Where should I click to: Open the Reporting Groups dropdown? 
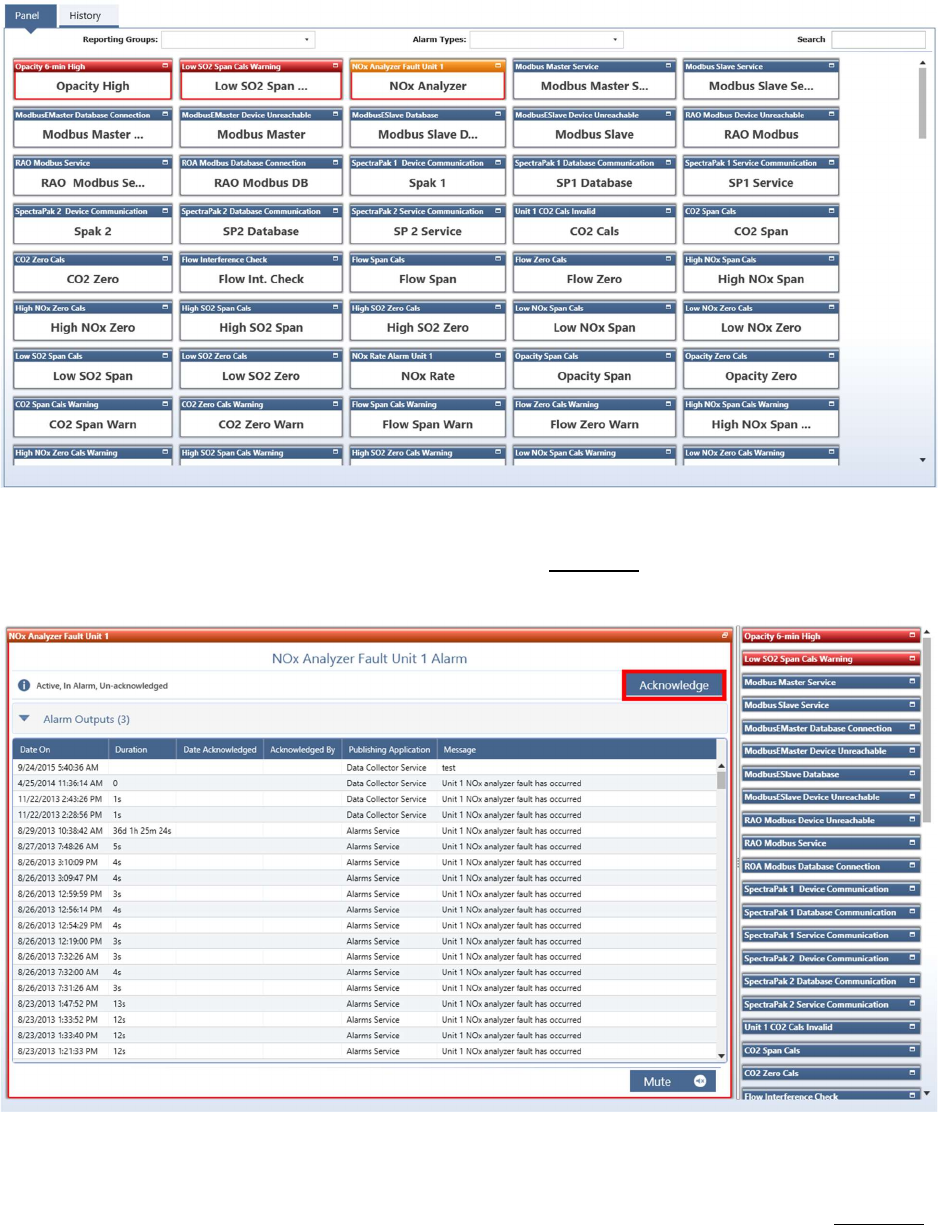(238, 40)
